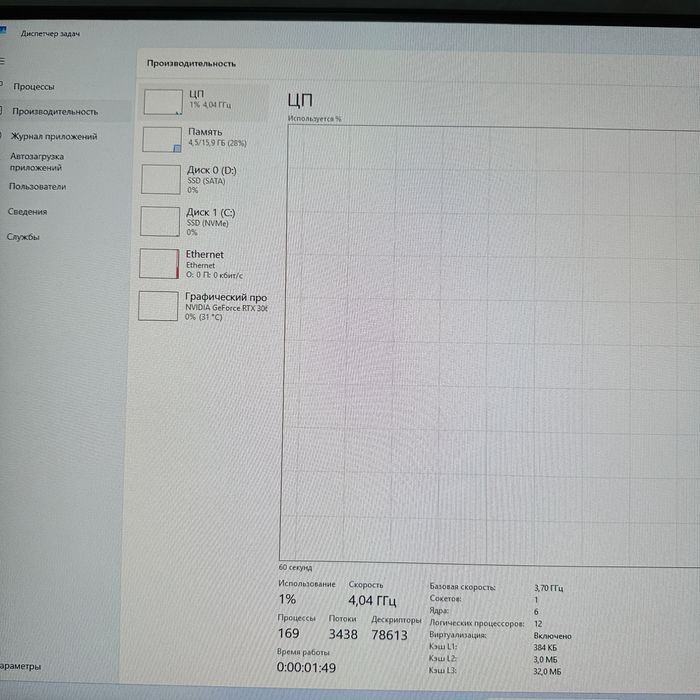This screenshot has width=700, height=700.
Task: Go to Автозагрузка приложений
Action: (x=37, y=162)
